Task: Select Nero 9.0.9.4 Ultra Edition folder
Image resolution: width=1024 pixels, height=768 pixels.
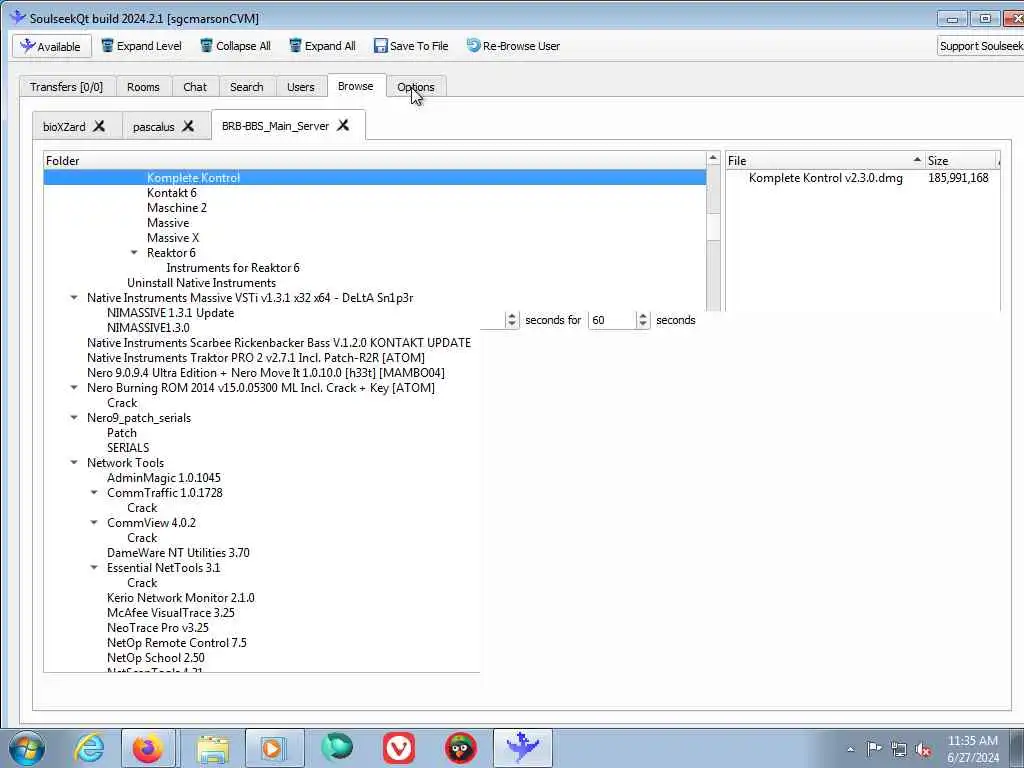Action: click(266, 373)
